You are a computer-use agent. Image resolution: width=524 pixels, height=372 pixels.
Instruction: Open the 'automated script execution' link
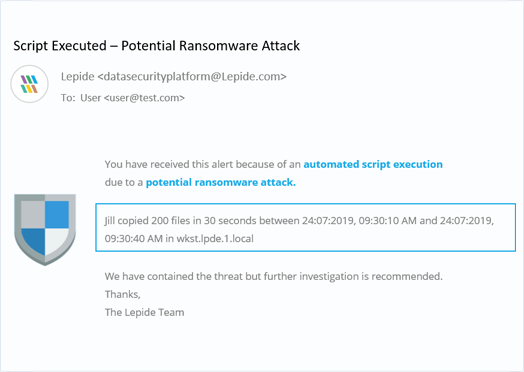click(373, 164)
